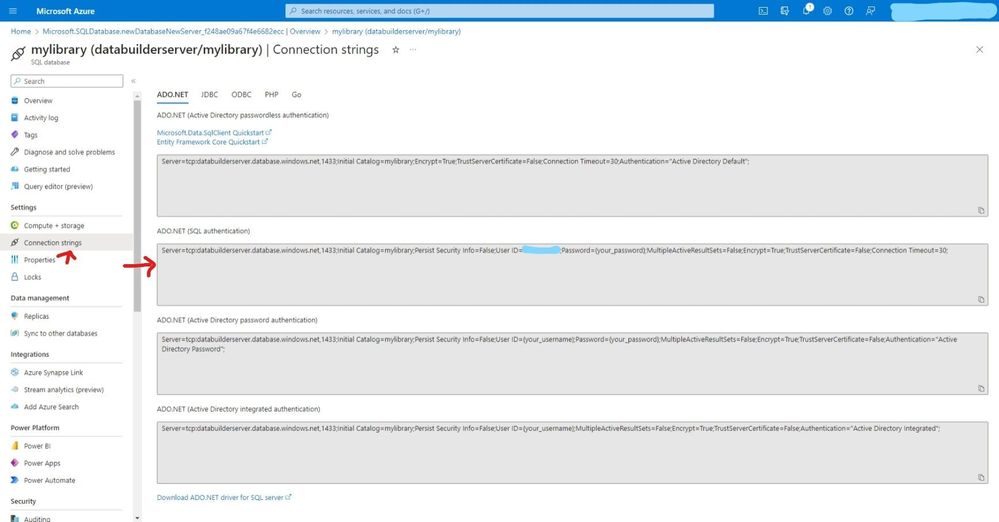Screen dimensions: 999x522
Task: Open Download ADO.NET driver for SQL server link
Action: pos(224,497)
